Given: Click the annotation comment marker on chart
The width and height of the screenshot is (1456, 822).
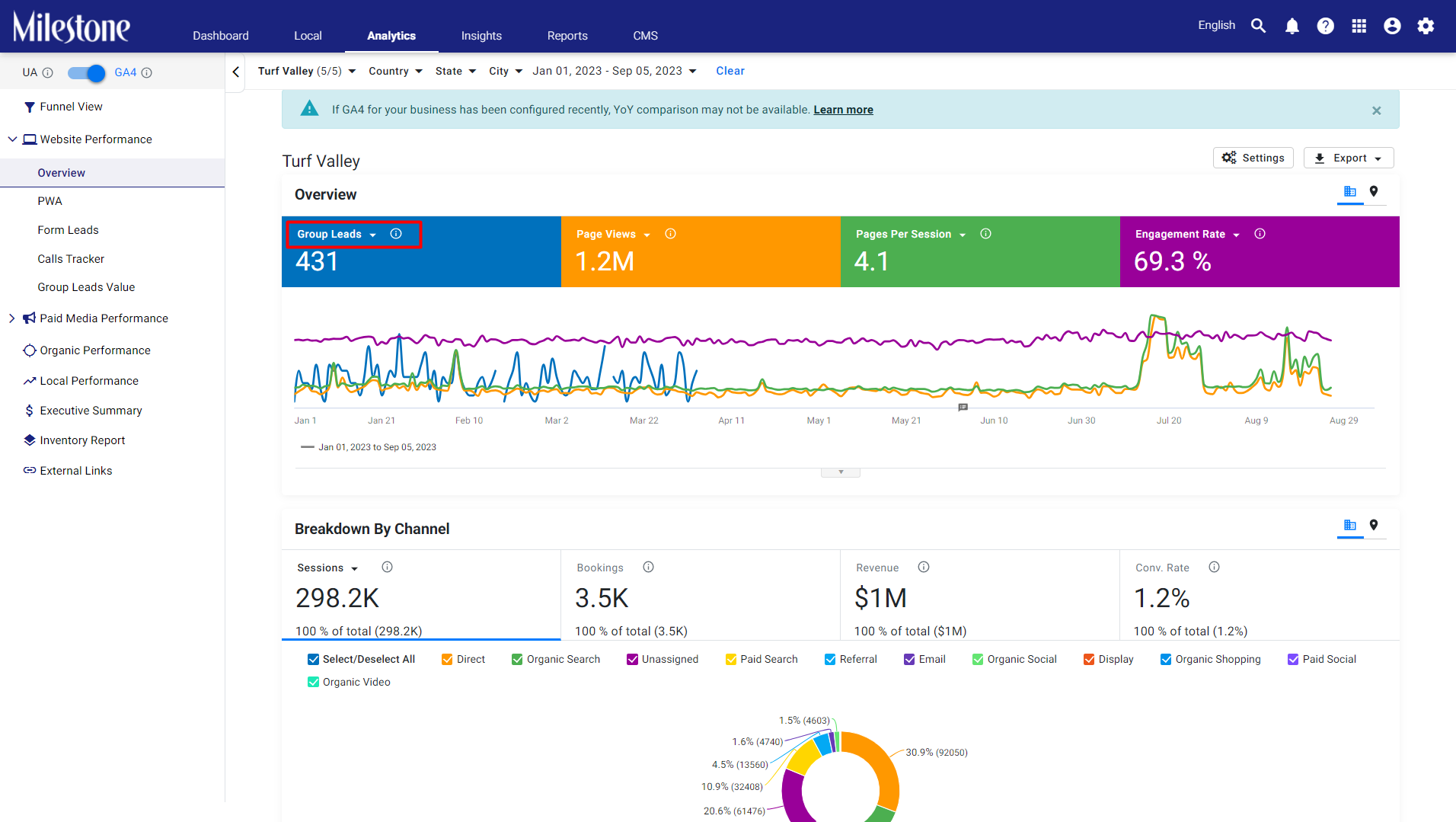Looking at the screenshot, I should coord(963,408).
